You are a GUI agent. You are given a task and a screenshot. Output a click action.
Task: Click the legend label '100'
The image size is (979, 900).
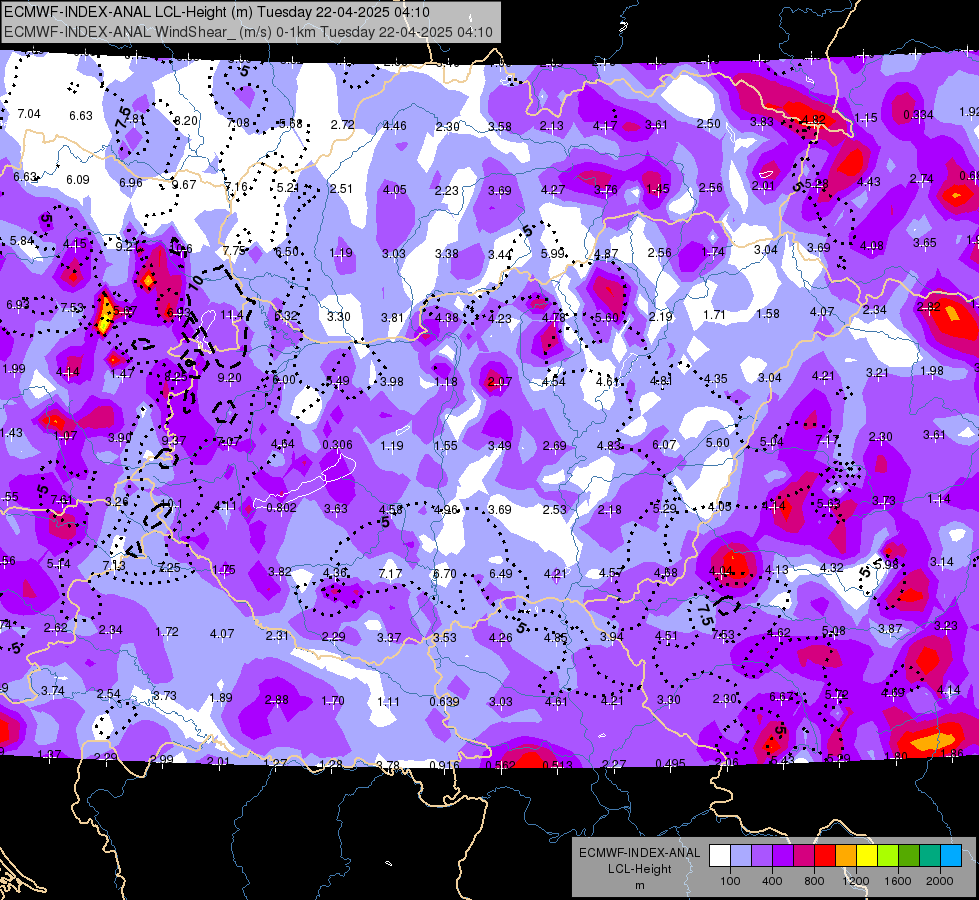pos(730,881)
